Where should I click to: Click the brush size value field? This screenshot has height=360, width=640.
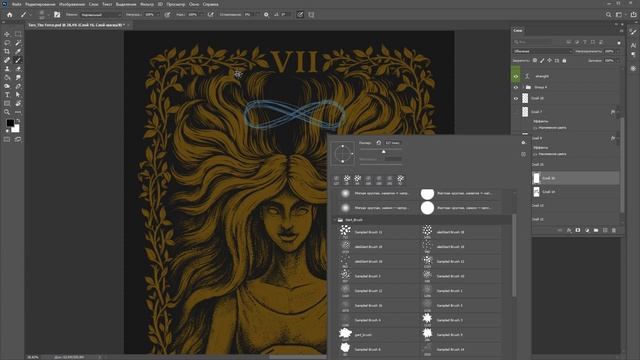[393, 143]
